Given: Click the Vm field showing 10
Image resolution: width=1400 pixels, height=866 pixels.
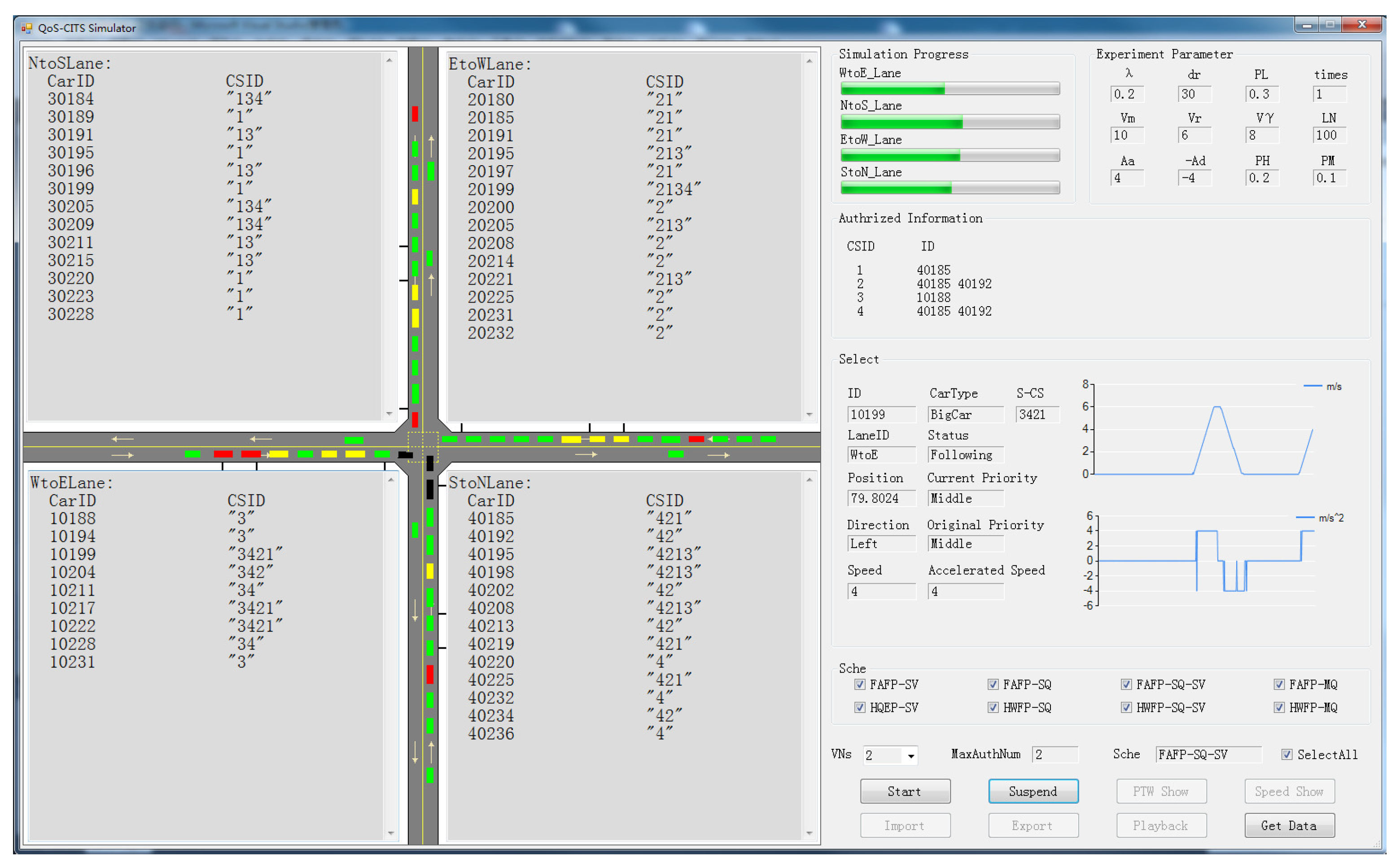Looking at the screenshot, I should point(1127,135).
